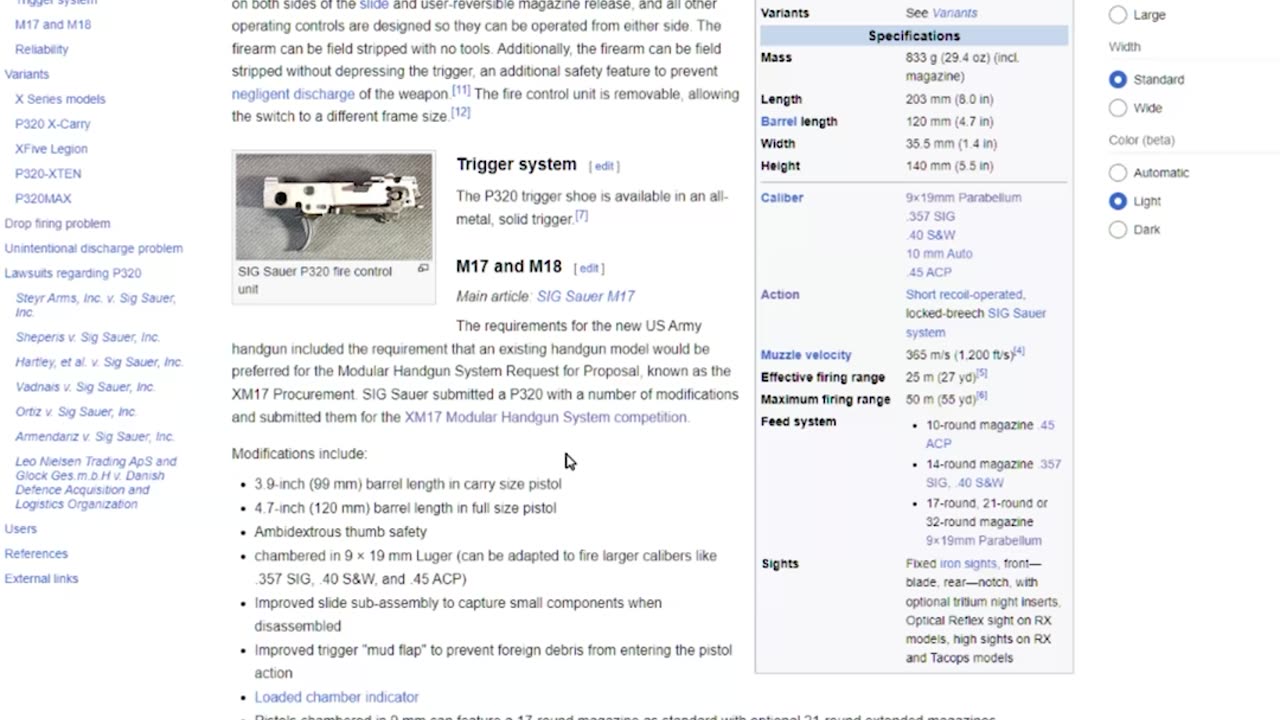1280x720 pixels.
Task: Go to Hartley, et al. v. Sig Sauer entry
Action: [99, 362]
